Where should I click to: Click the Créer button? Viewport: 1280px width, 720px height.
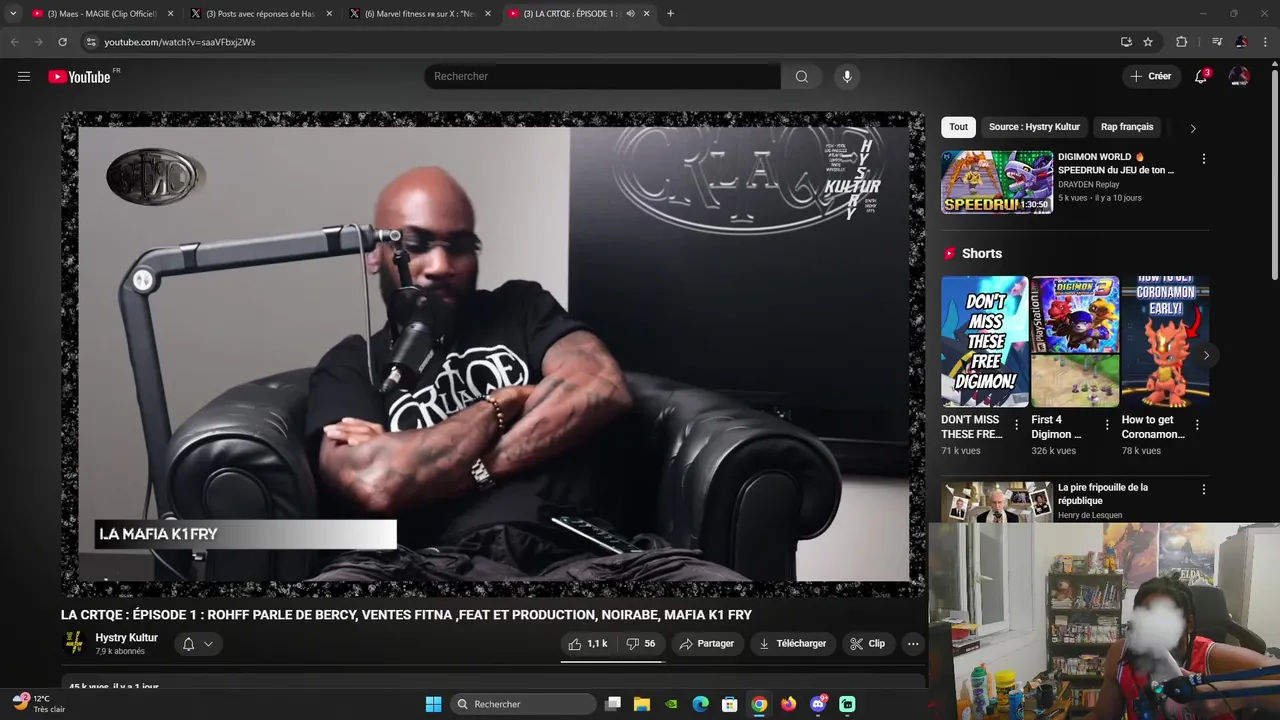[x=1151, y=77]
